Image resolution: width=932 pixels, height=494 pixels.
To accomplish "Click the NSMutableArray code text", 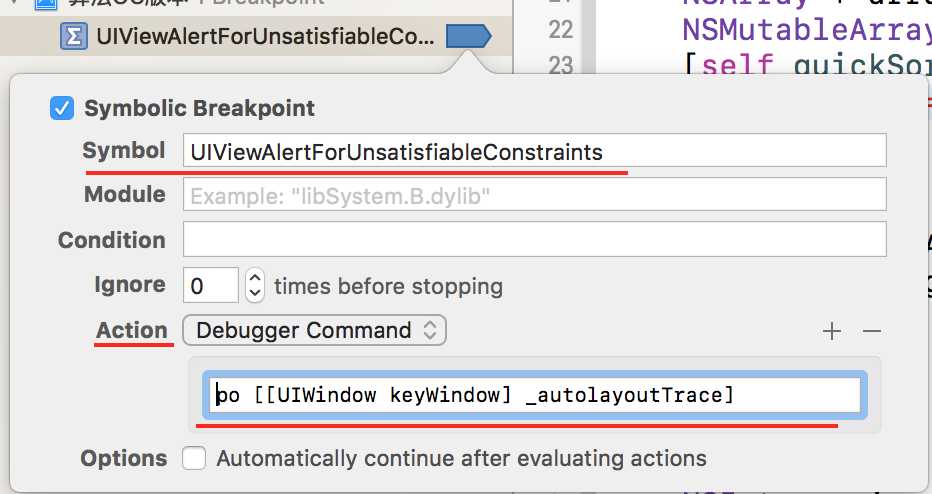I will click(x=806, y=30).
